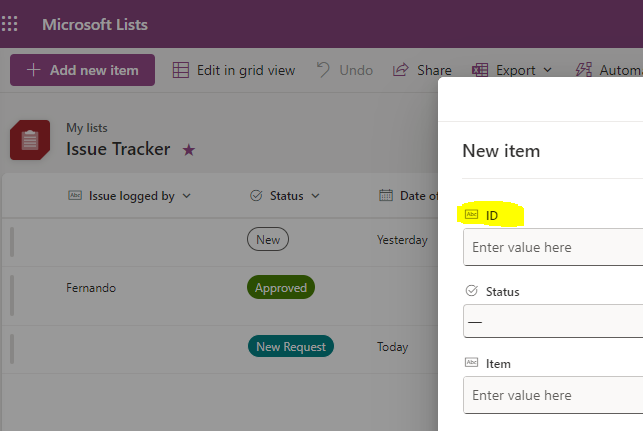Select the New Request status pill

[291, 347]
